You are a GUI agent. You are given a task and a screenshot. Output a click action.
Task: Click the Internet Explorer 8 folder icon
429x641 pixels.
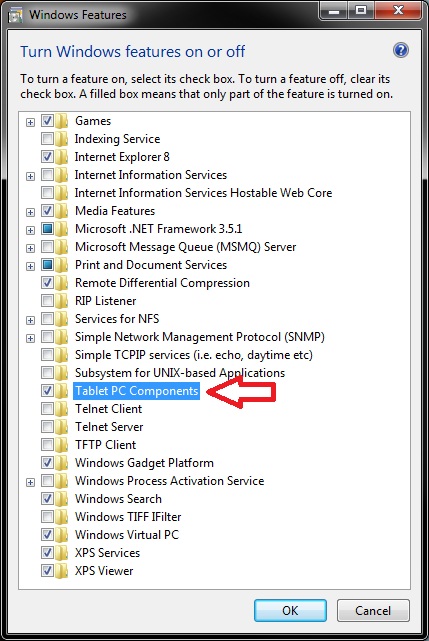(62, 157)
